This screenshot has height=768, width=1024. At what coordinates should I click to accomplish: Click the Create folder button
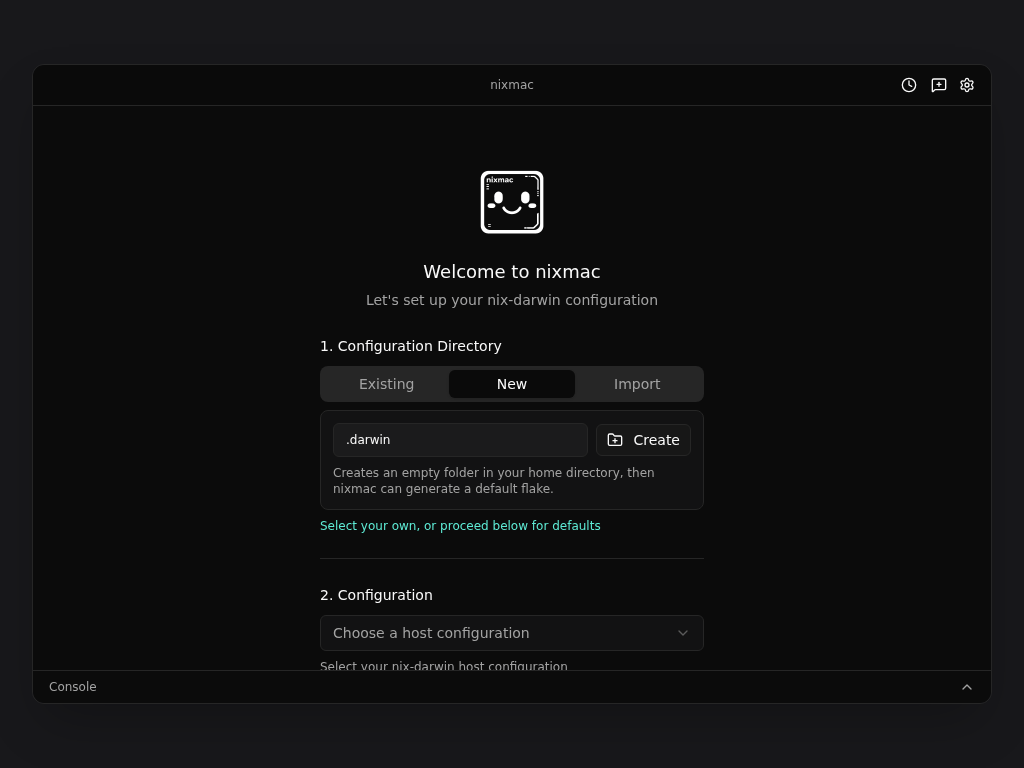point(643,440)
